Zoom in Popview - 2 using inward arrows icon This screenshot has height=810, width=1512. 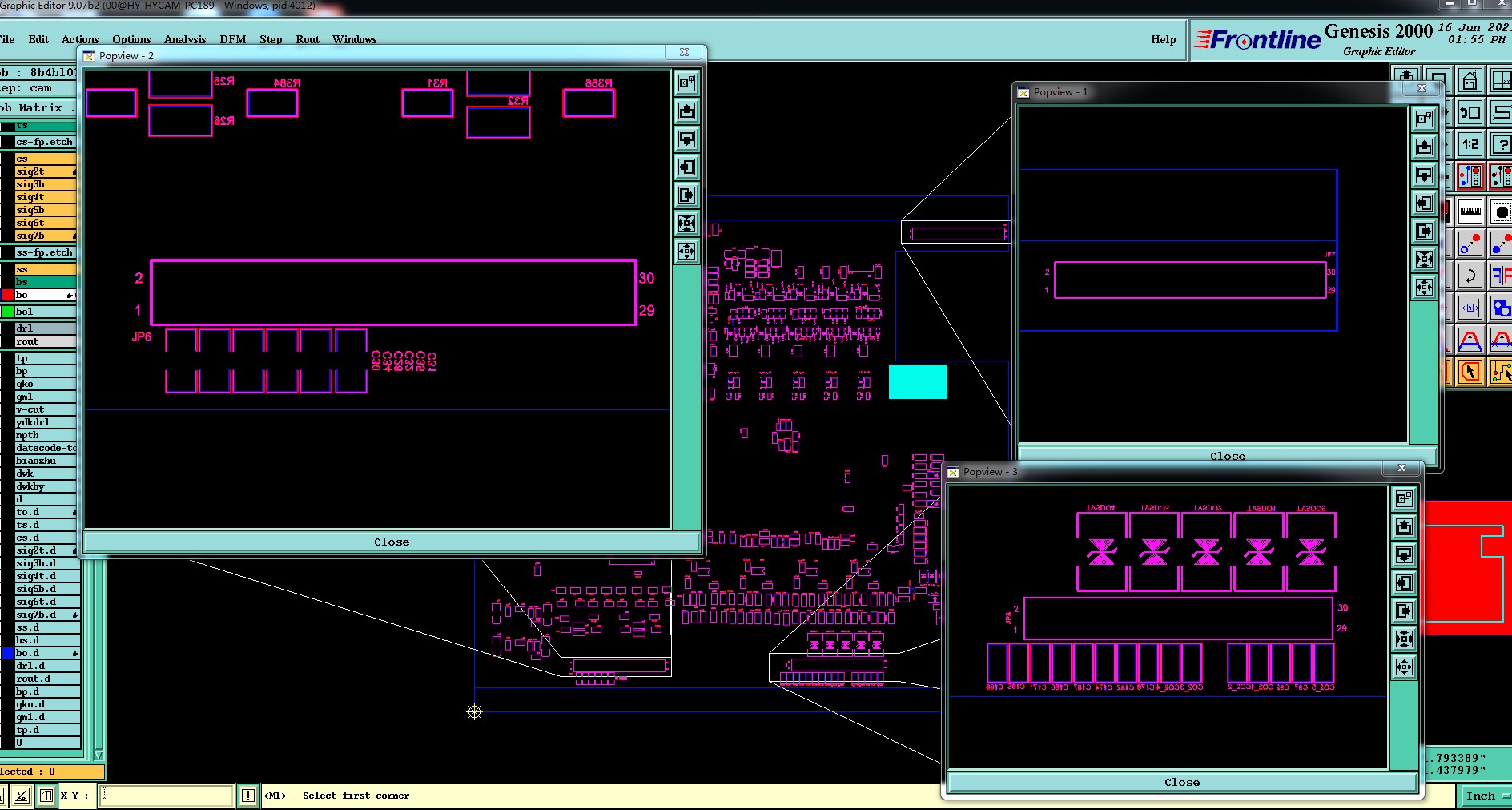687,223
